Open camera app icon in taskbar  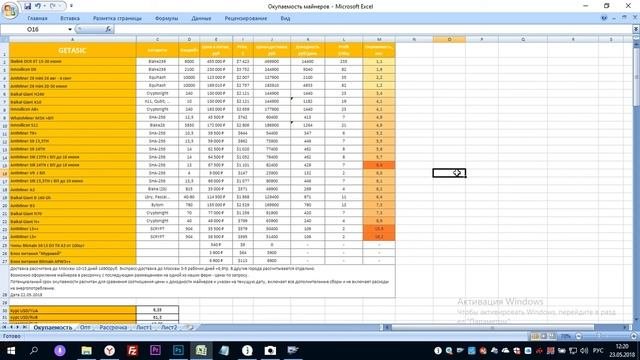pos(270,351)
